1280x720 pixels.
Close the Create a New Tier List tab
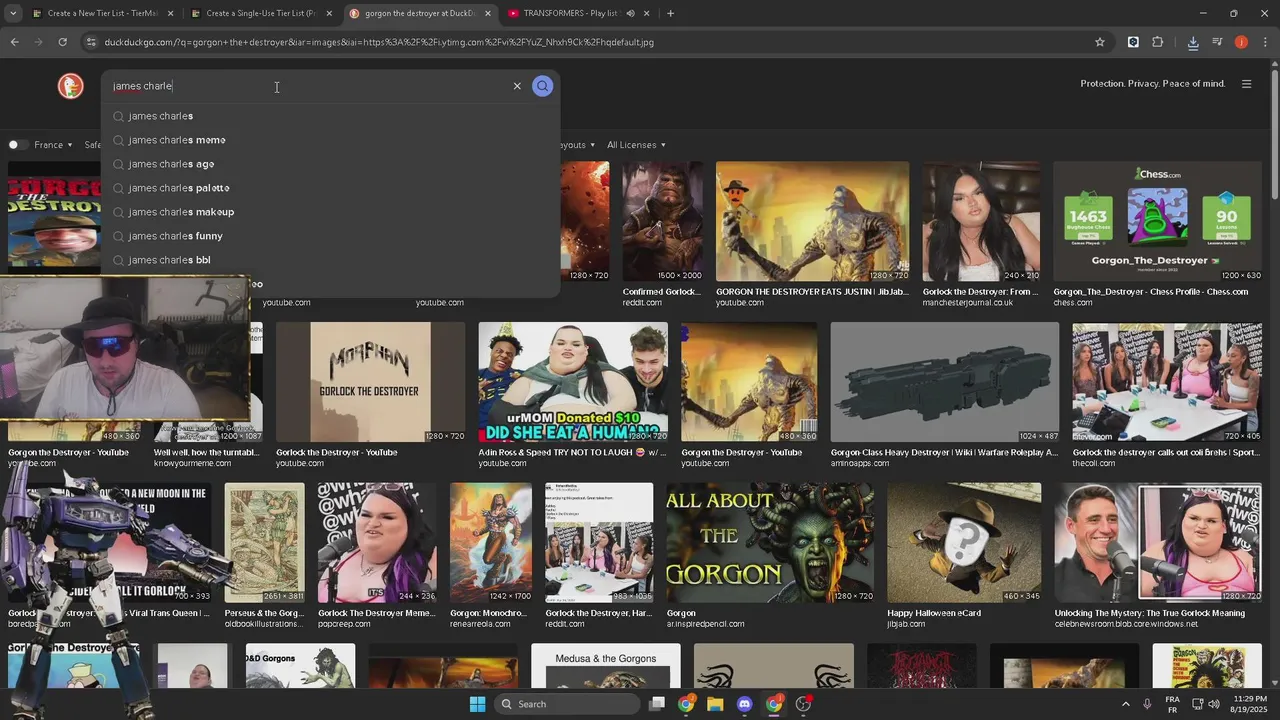pyautogui.click(x=170, y=14)
